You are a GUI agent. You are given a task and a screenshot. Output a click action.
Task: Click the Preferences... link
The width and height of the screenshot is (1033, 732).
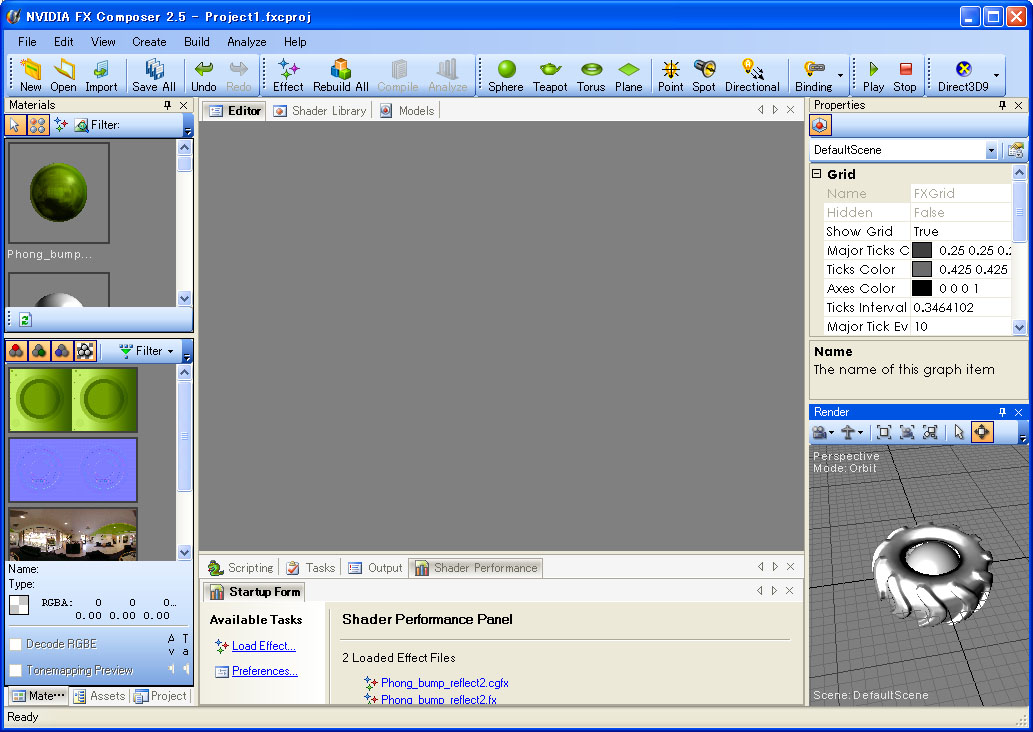[265, 671]
